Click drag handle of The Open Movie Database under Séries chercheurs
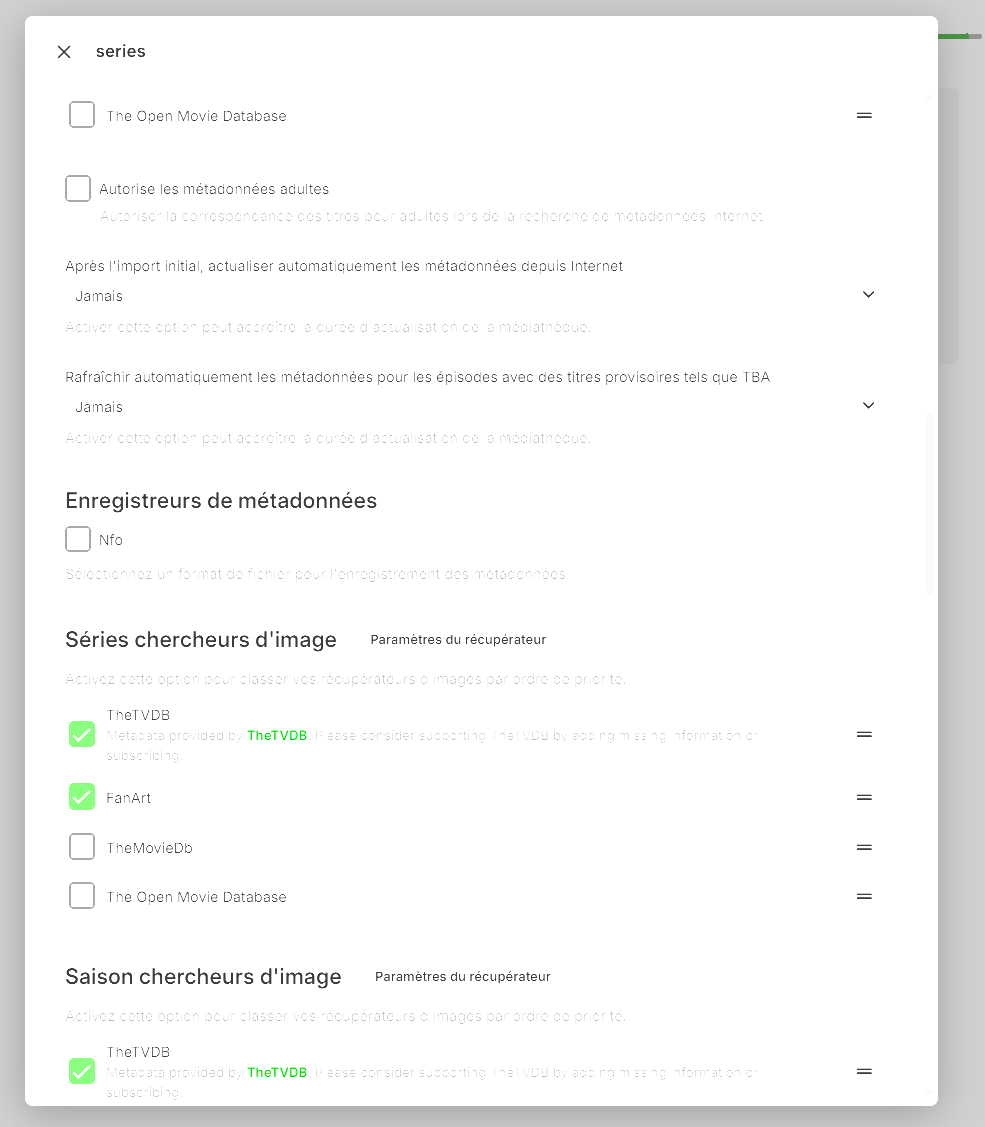Image resolution: width=985 pixels, height=1127 pixels. click(x=864, y=896)
